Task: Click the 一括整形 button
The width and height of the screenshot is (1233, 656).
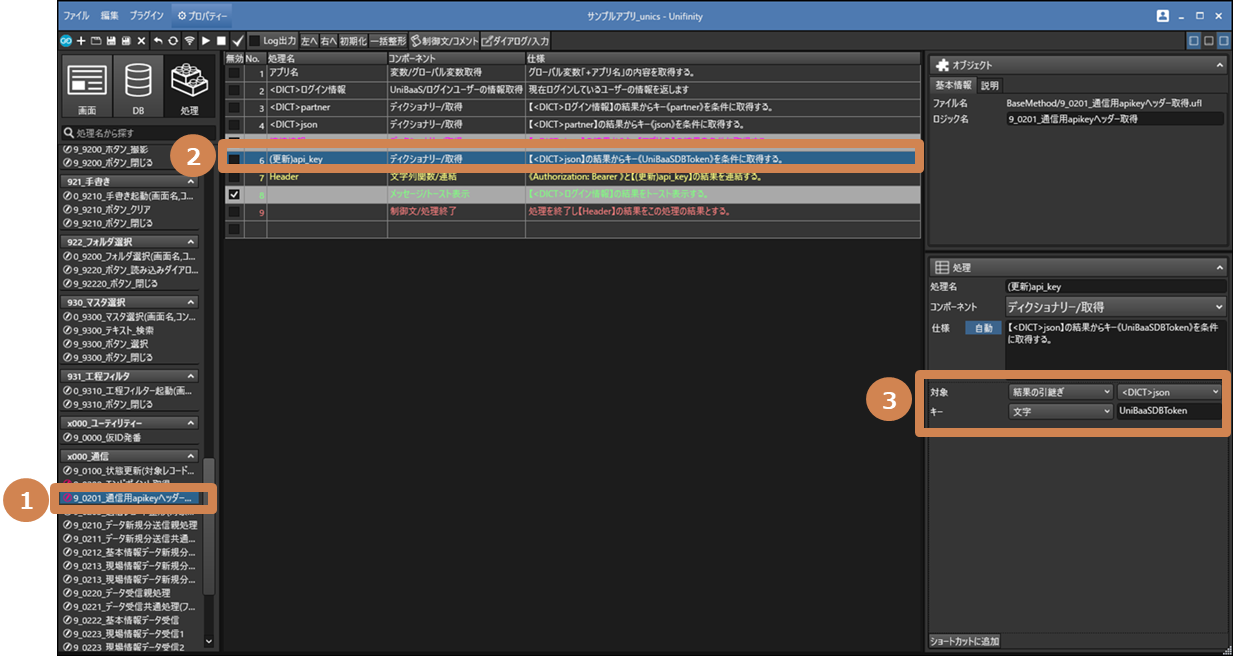Action: click(387, 41)
